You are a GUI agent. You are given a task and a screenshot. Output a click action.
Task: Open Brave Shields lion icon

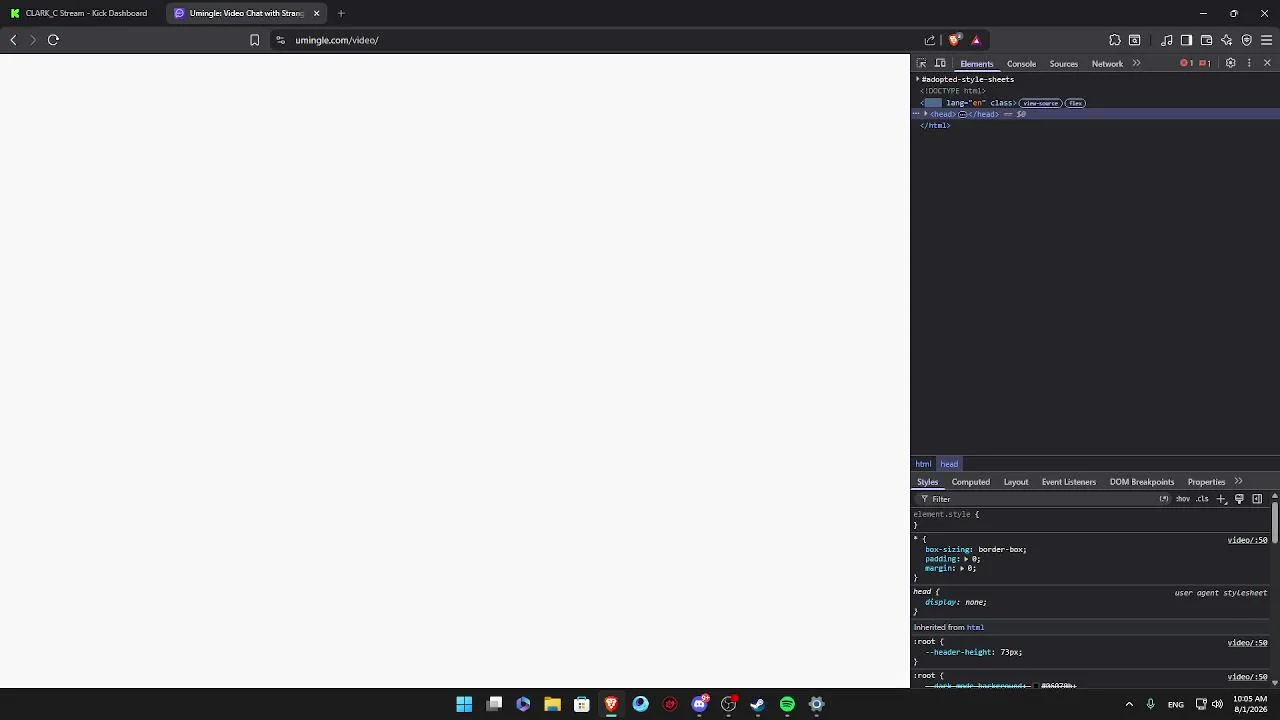click(954, 40)
